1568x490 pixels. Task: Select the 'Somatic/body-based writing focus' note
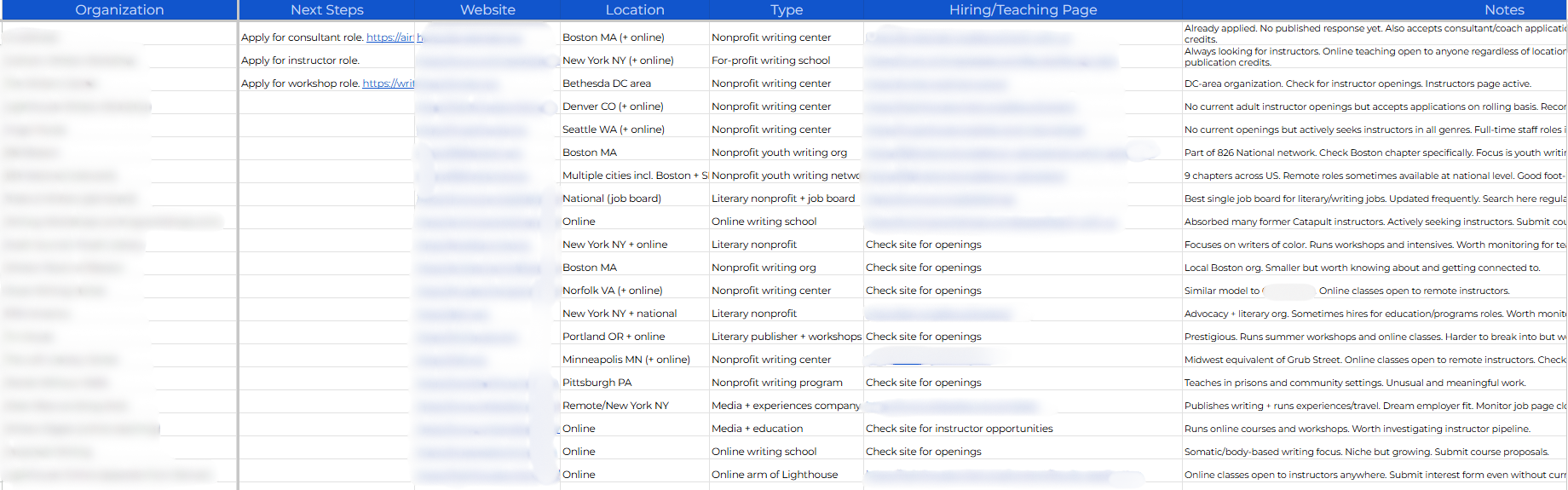pyautogui.click(x=1375, y=452)
